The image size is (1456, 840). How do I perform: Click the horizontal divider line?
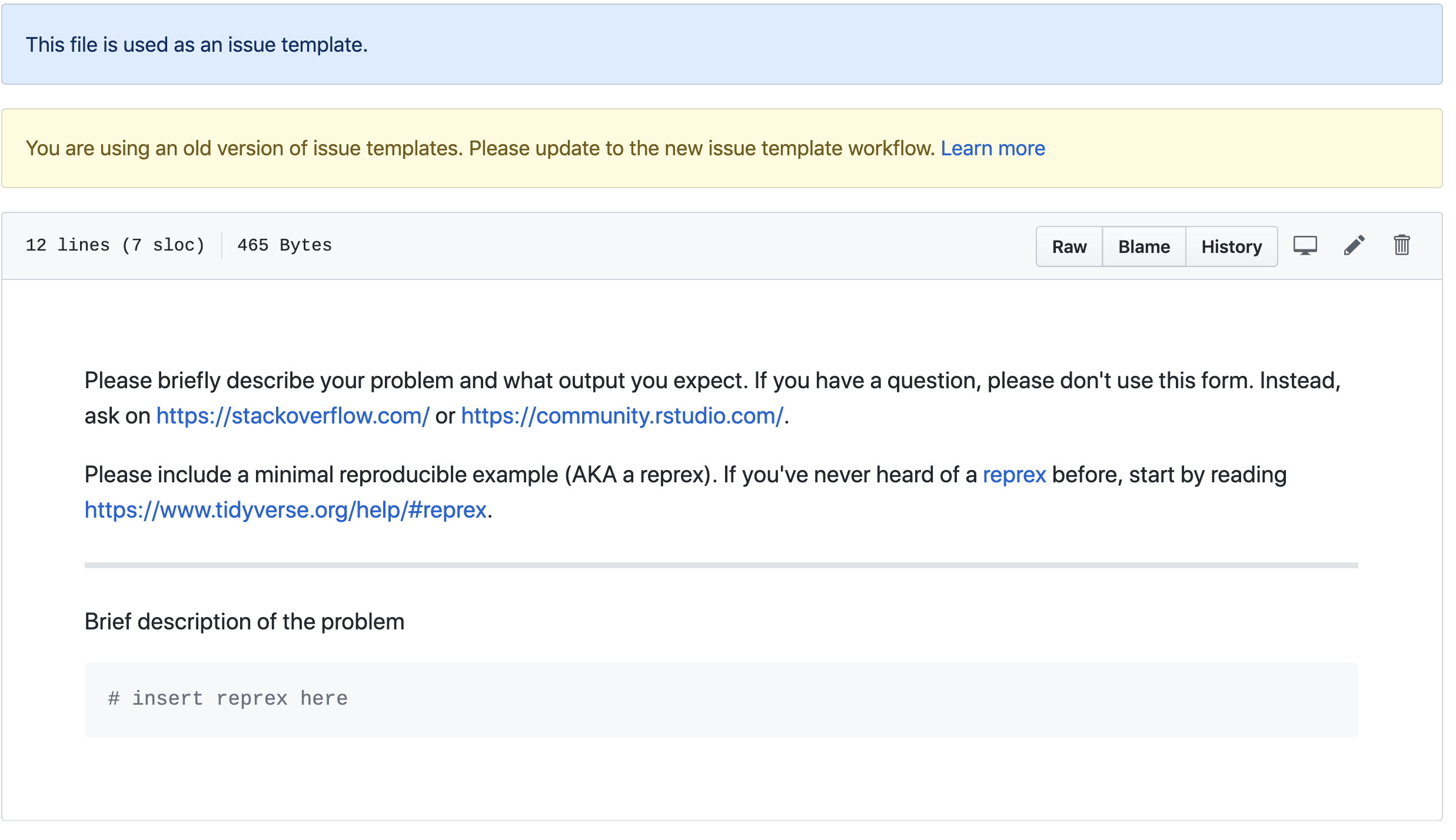(720, 565)
